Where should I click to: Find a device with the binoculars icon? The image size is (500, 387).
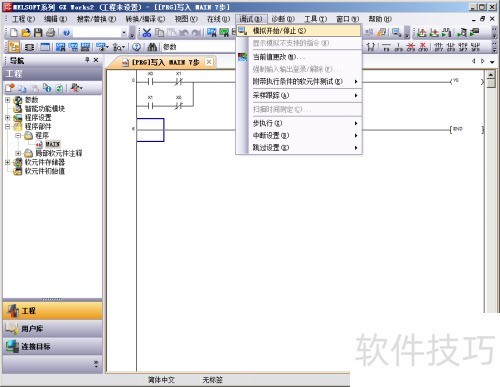tap(152, 47)
